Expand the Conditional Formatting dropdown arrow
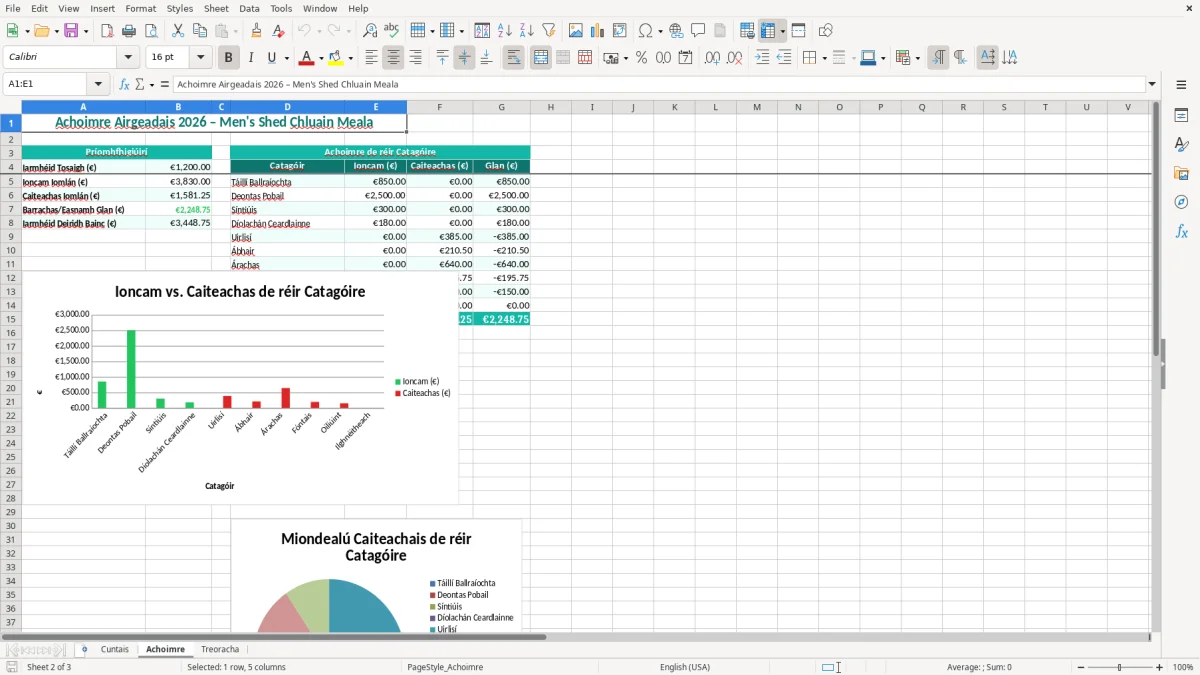 pos(917,58)
